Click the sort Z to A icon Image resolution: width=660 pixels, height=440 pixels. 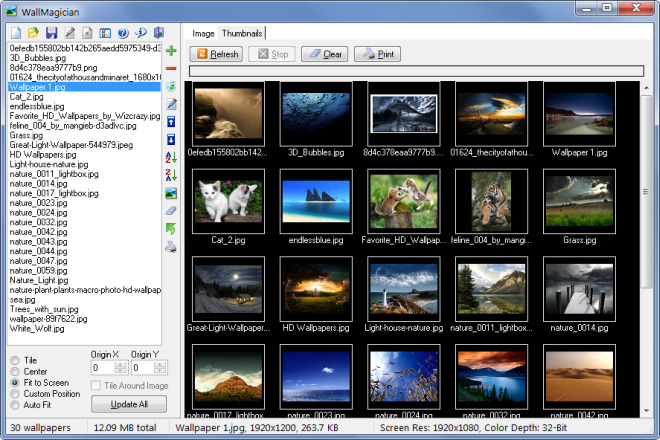(x=171, y=175)
